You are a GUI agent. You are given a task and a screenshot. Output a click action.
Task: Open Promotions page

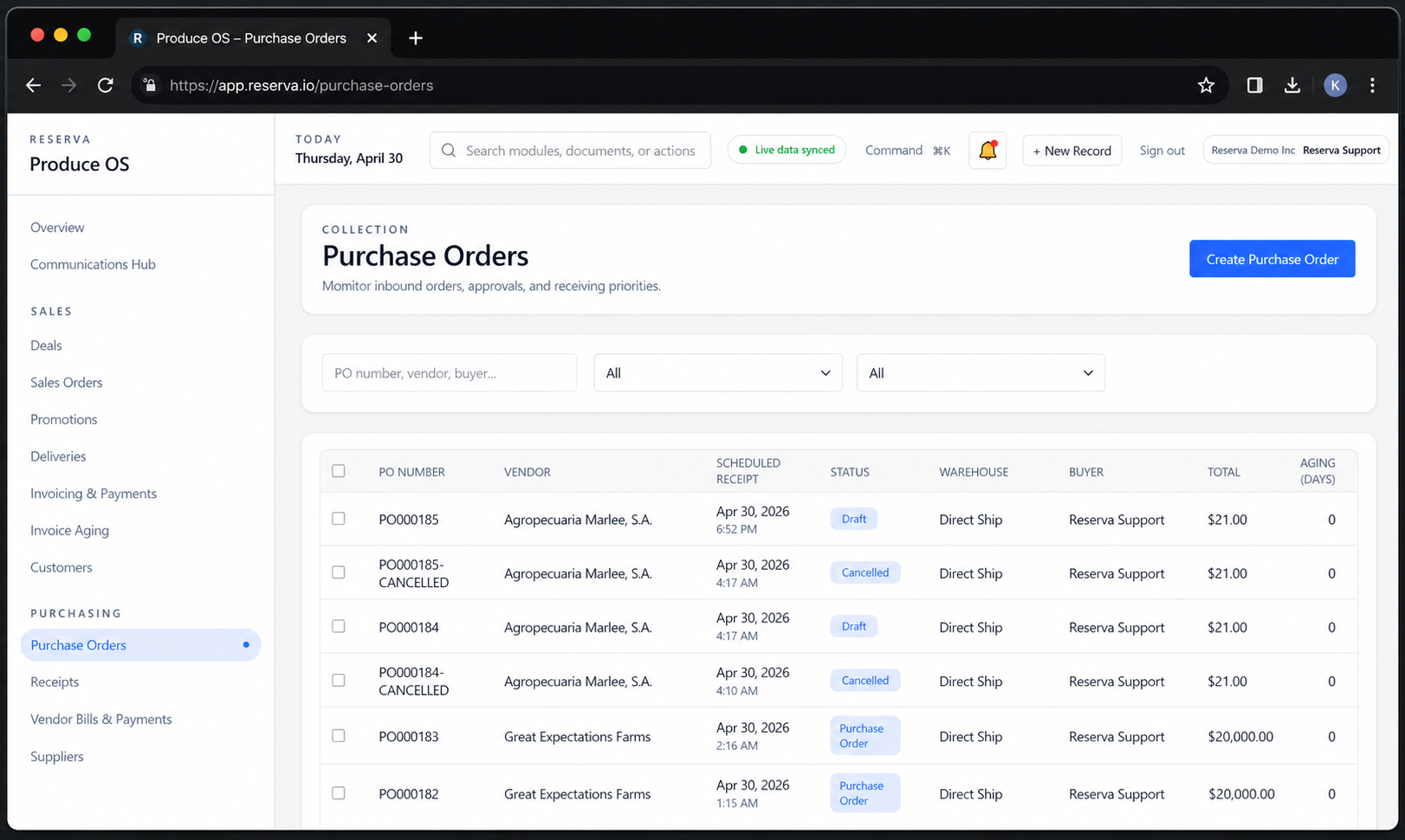tap(63, 419)
